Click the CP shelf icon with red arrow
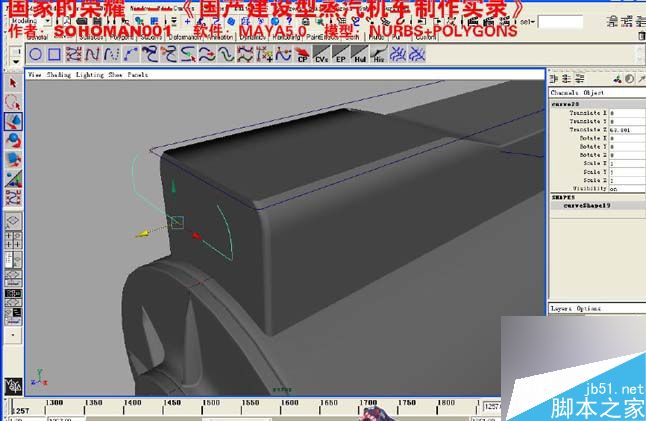The width and height of the screenshot is (646, 421). point(302,54)
